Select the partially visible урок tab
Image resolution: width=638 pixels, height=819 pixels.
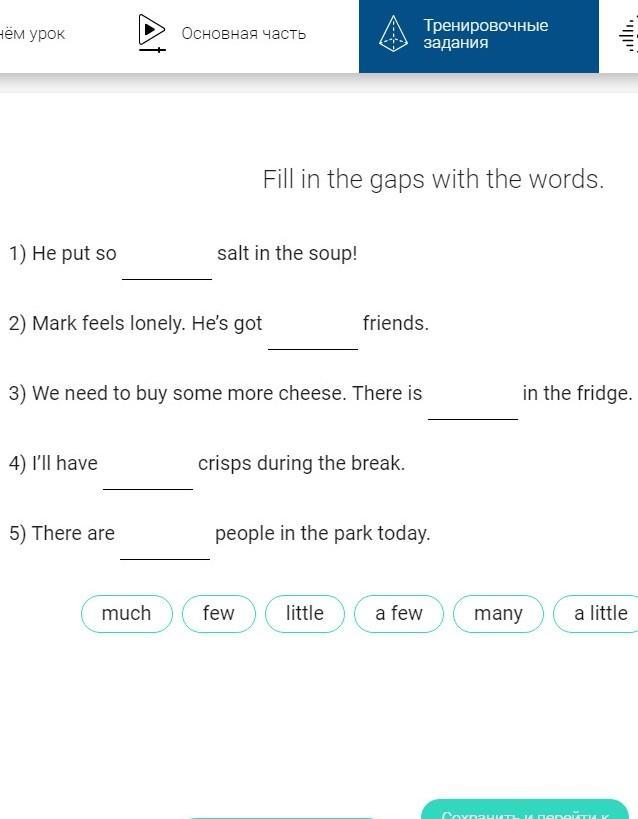[32, 34]
